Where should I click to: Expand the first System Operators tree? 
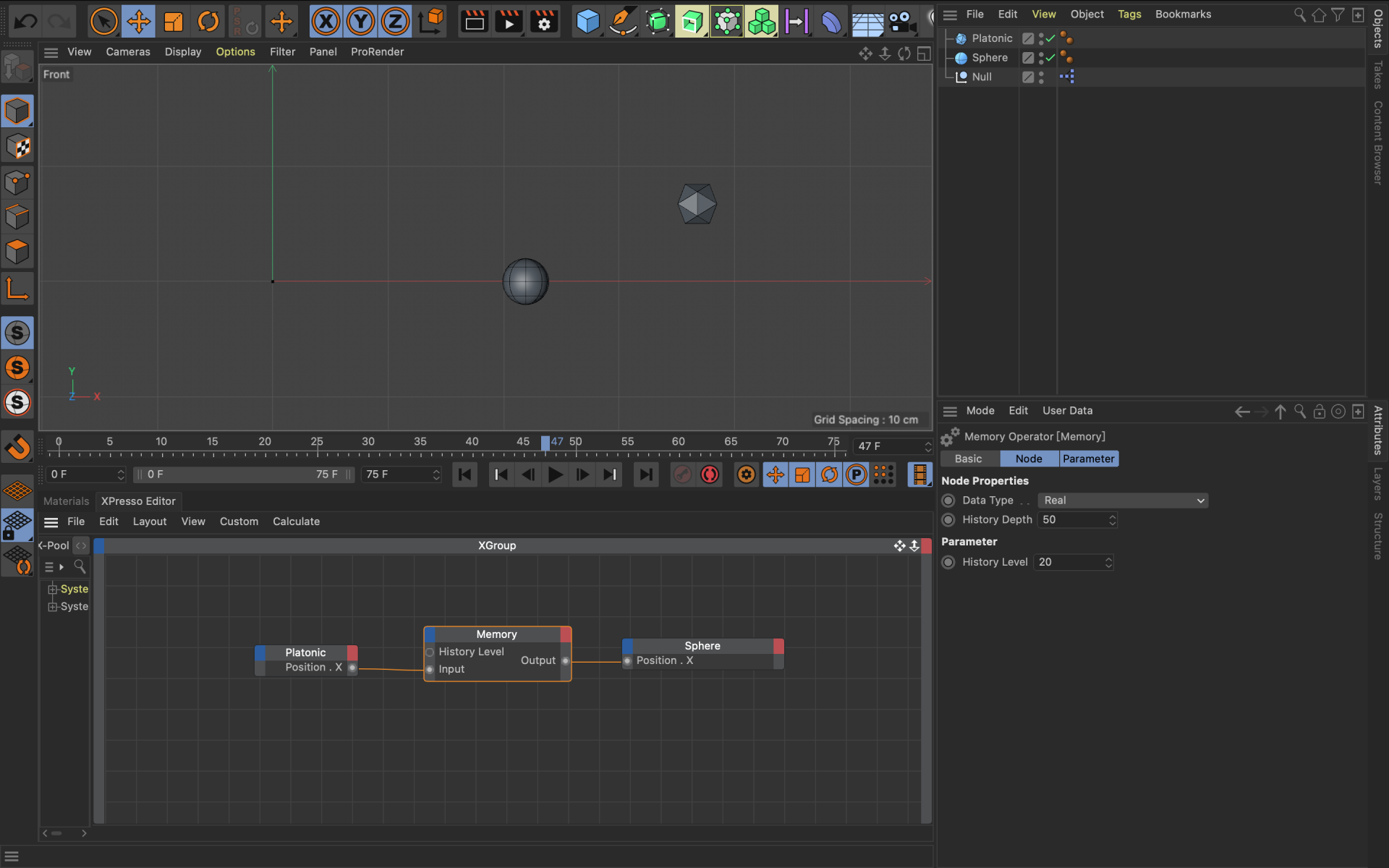click(52, 589)
